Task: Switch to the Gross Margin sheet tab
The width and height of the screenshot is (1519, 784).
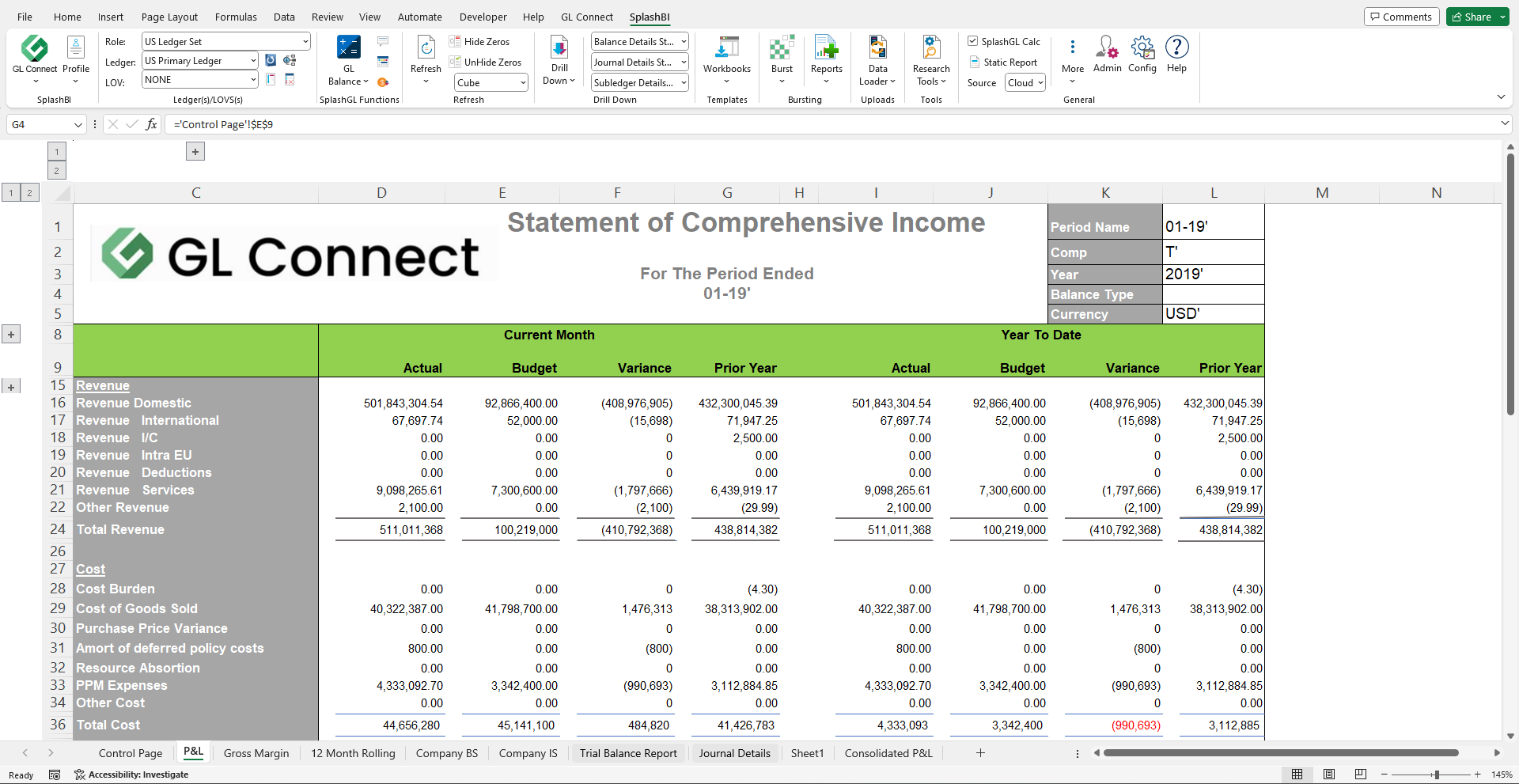Action: (x=256, y=753)
